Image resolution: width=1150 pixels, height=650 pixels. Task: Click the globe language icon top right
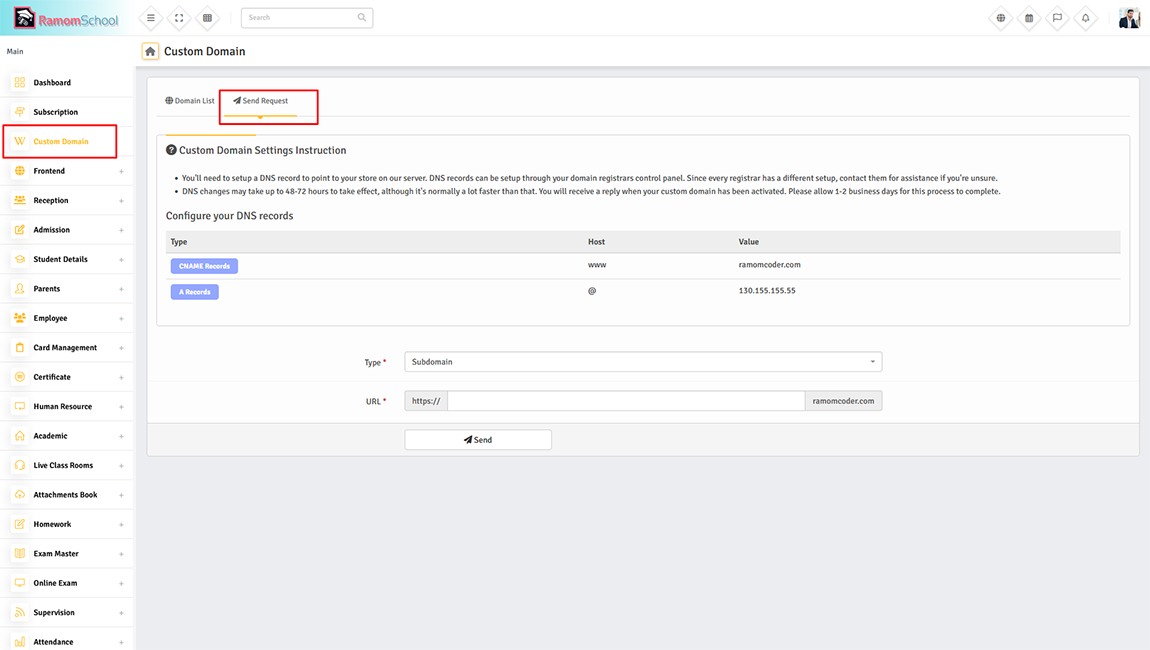tap(1001, 18)
